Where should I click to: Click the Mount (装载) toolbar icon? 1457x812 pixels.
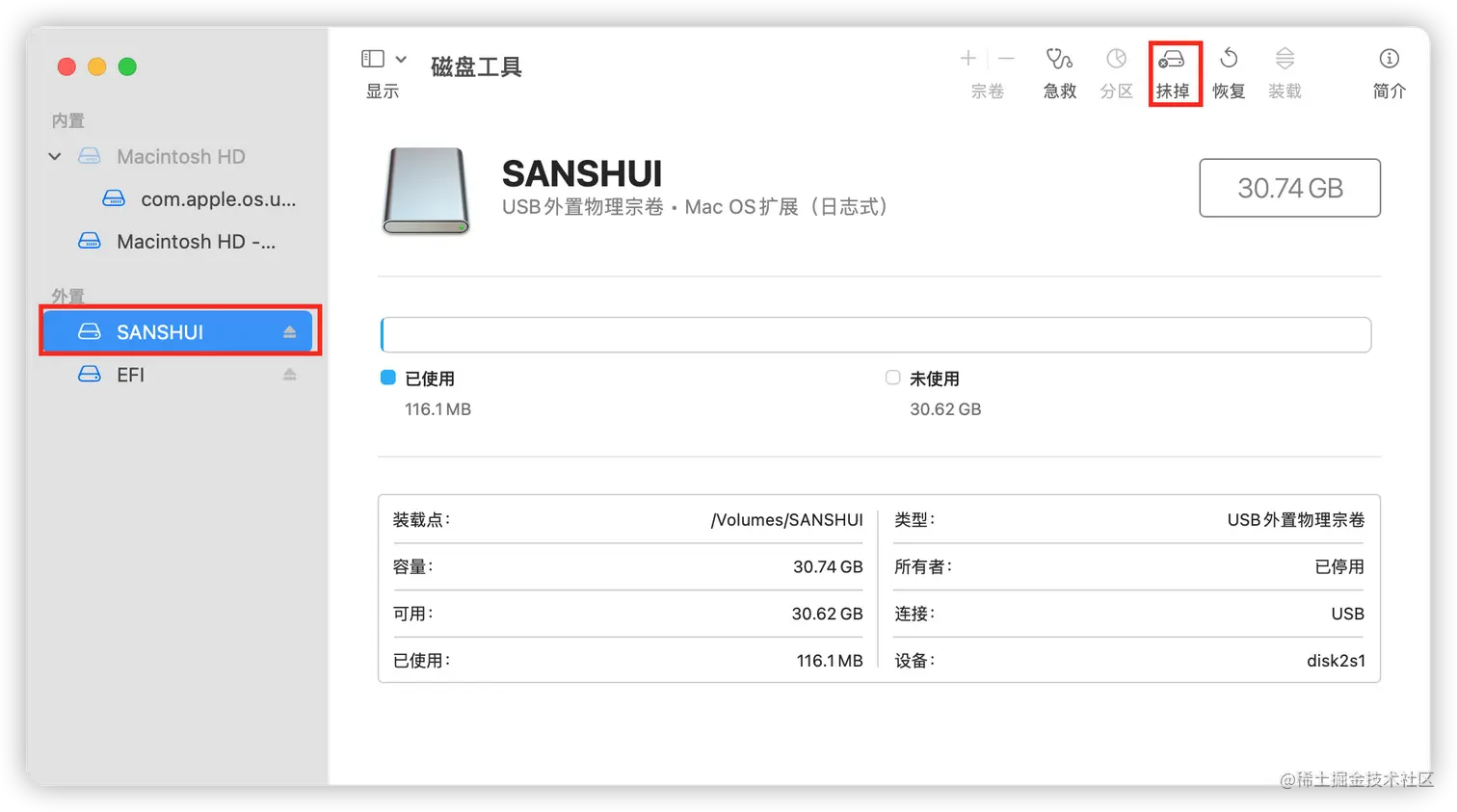[1285, 59]
